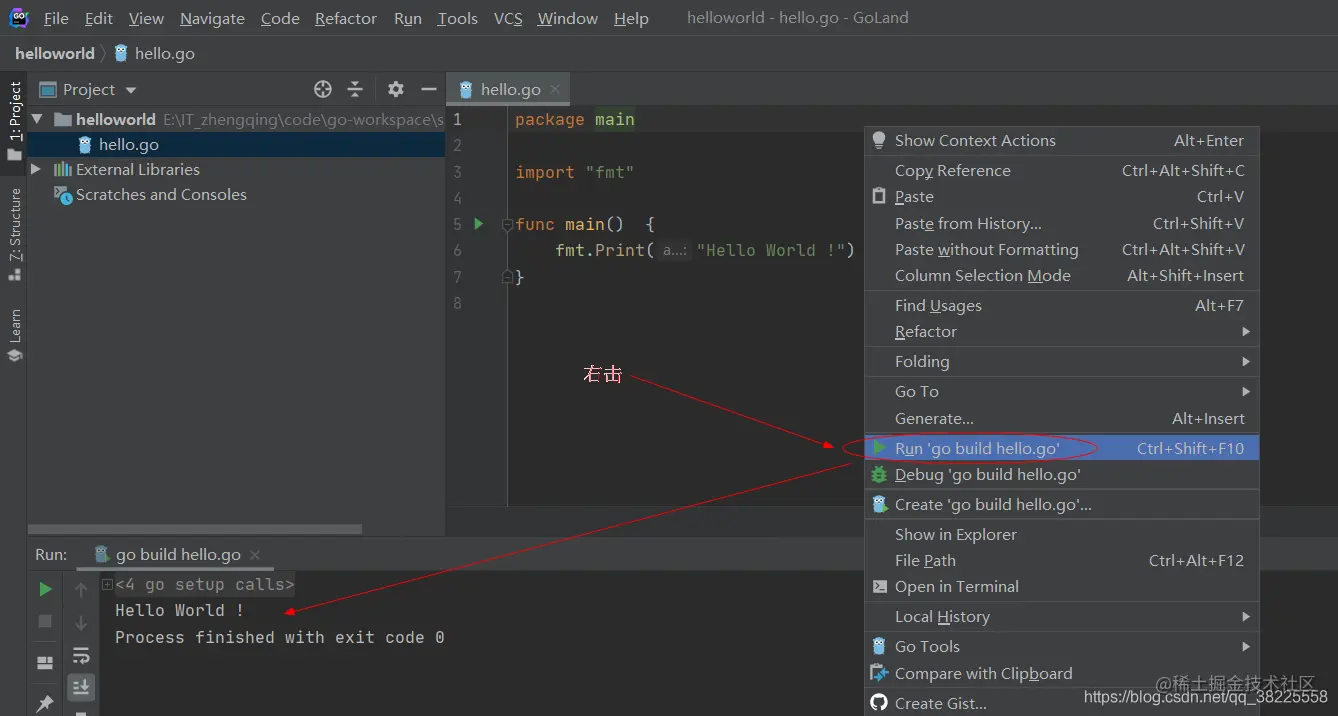The image size is (1338, 716).
Task: Click the Collapse All icon in Project panel
Action: [355, 89]
